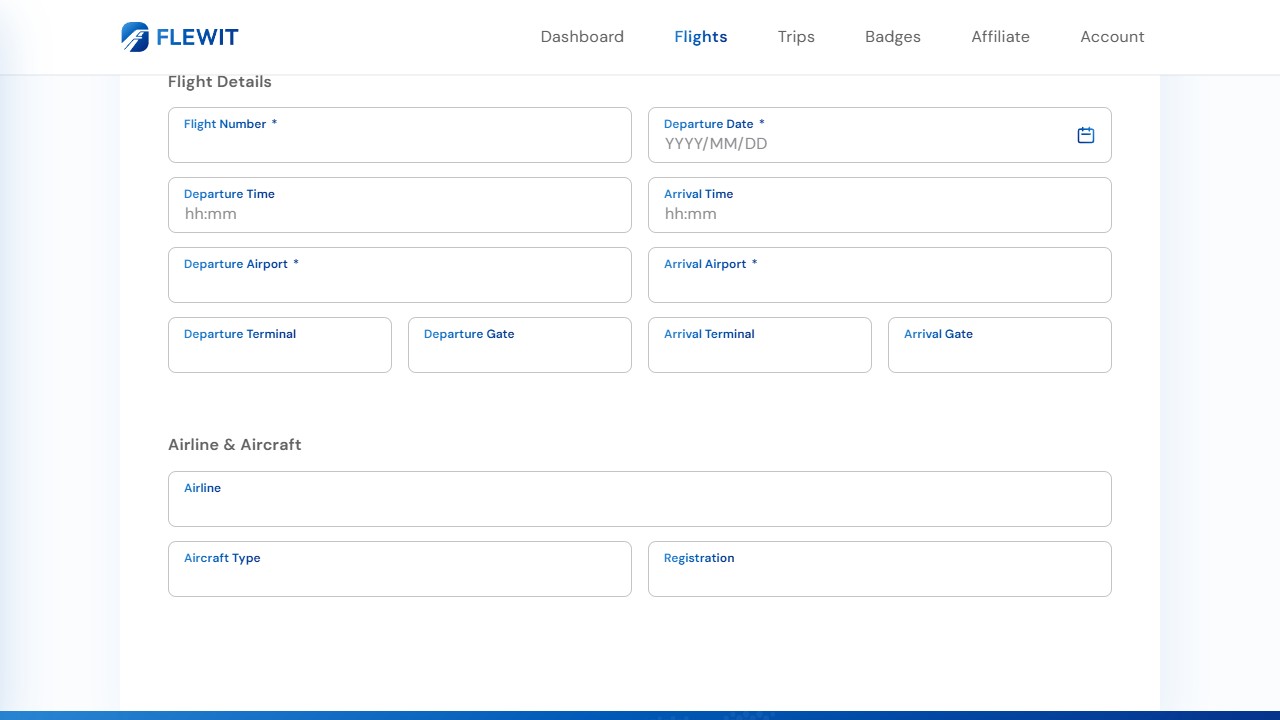
Task: Select the Departure Terminal input
Action: (280, 345)
